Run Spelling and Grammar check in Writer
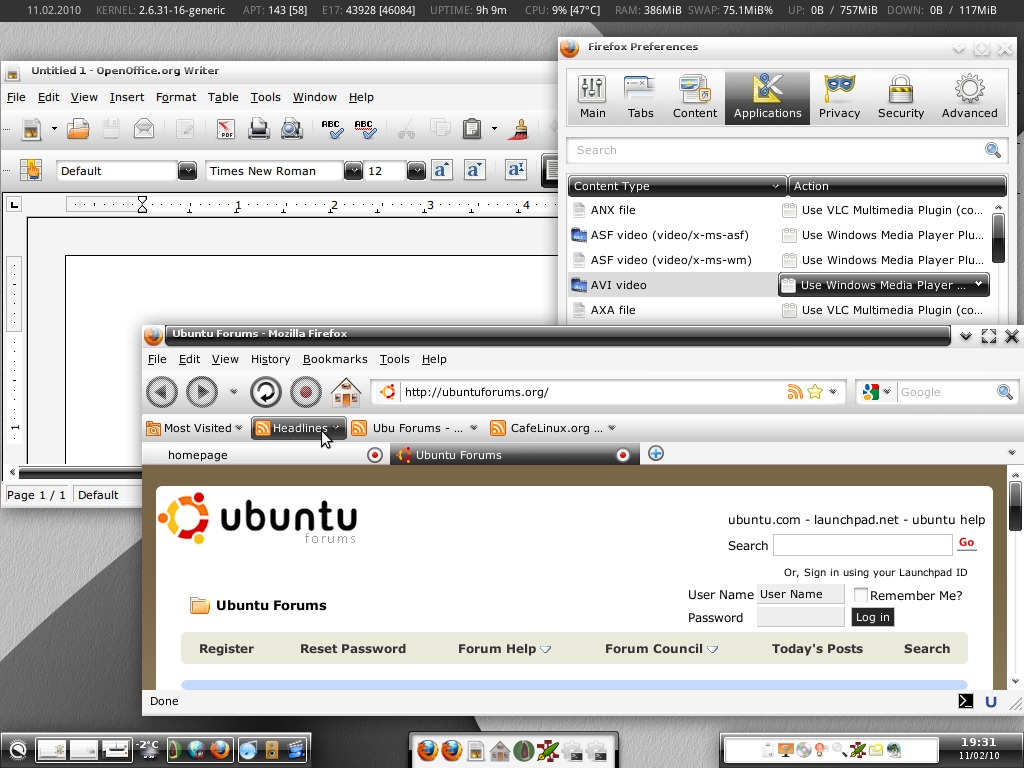 332,129
